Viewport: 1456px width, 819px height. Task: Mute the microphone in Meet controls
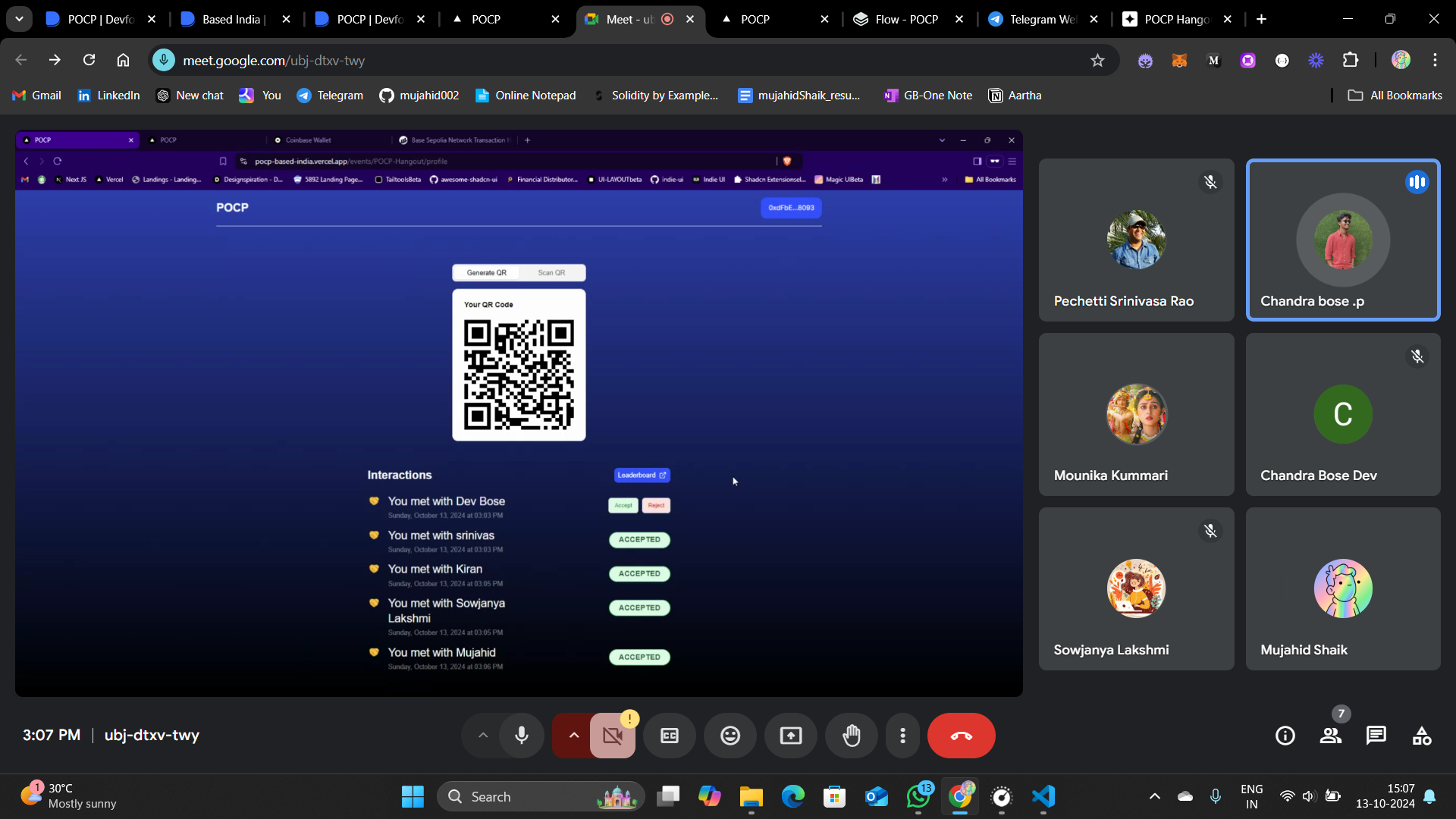pos(522,736)
